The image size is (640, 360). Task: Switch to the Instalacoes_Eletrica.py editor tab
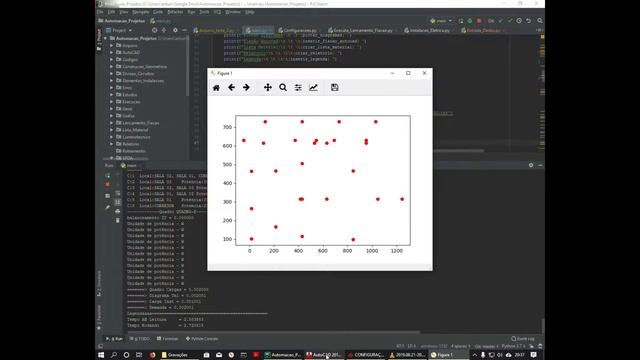[x=428, y=30]
